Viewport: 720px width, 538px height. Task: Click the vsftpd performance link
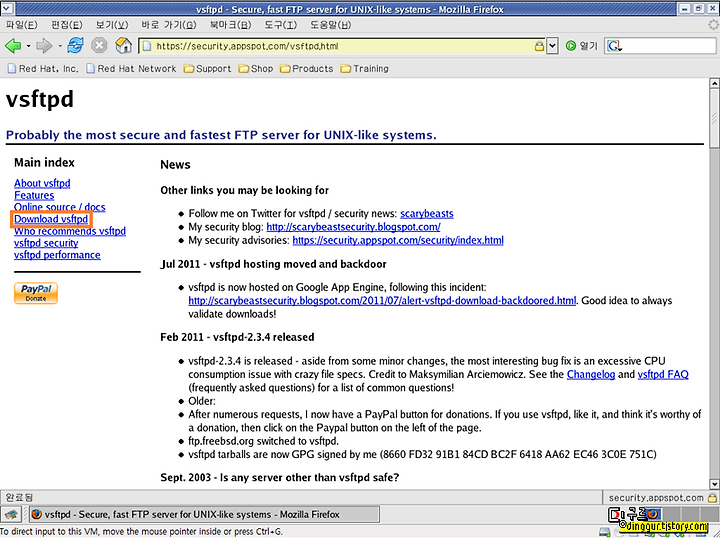coord(57,255)
